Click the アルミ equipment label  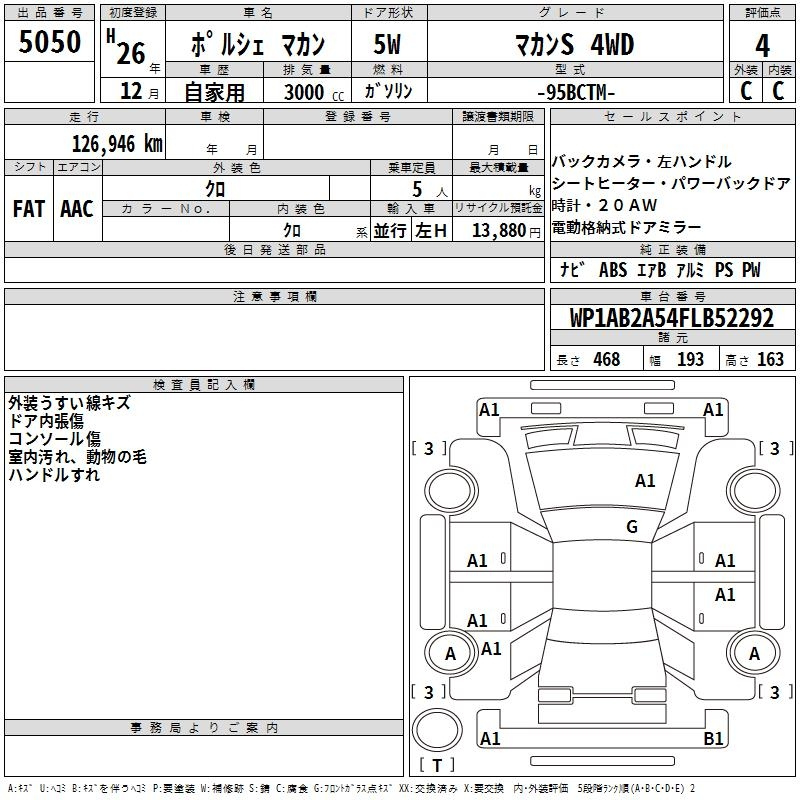pyautogui.click(x=690, y=270)
